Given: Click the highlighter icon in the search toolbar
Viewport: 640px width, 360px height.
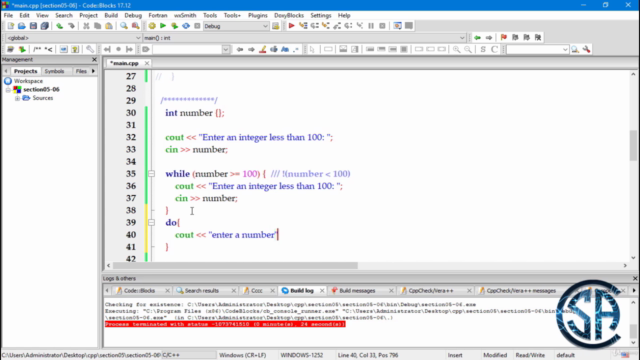Looking at the screenshot, I should point(262,49).
